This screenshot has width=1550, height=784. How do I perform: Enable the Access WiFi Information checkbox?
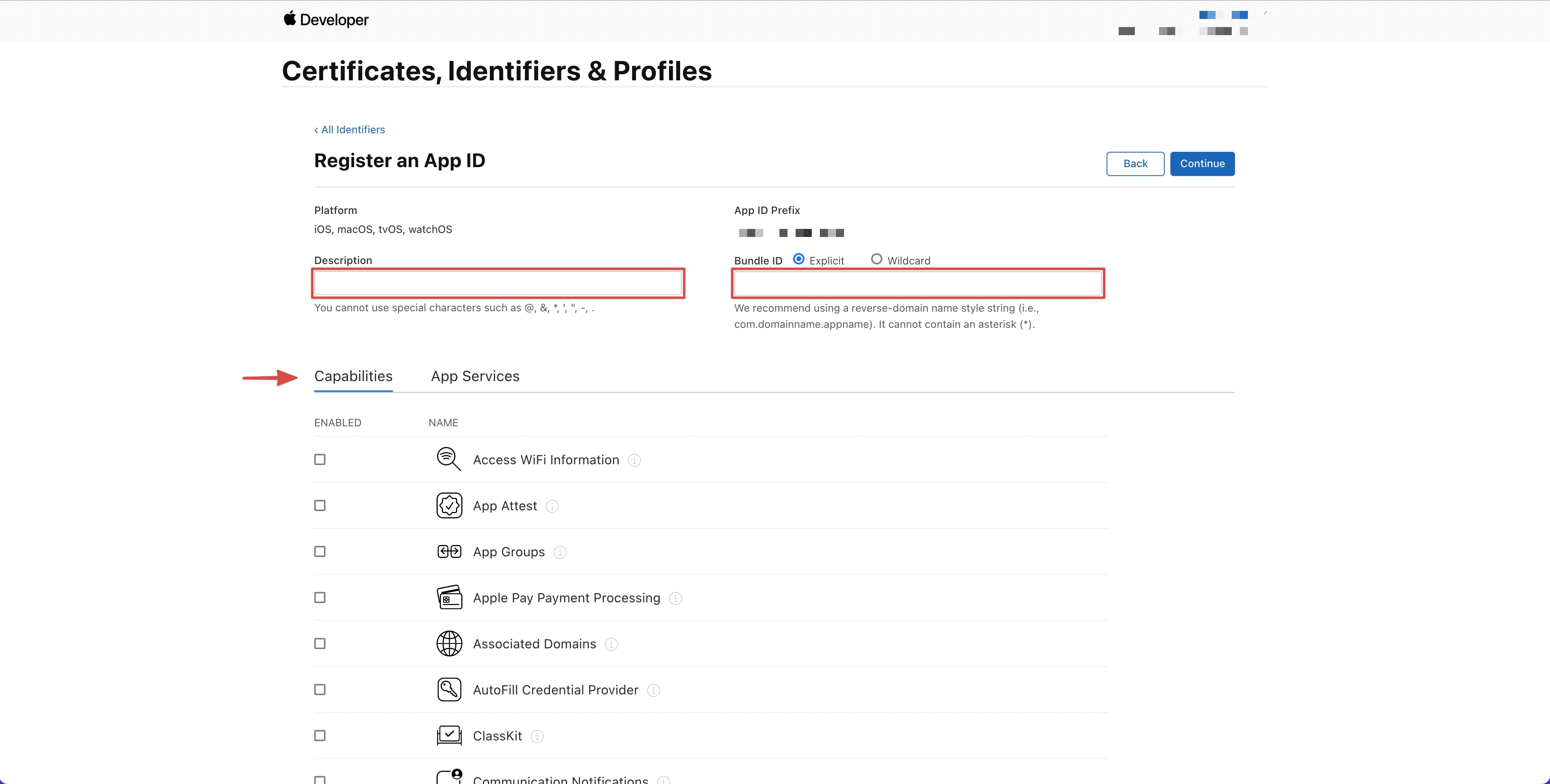[x=320, y=459]
